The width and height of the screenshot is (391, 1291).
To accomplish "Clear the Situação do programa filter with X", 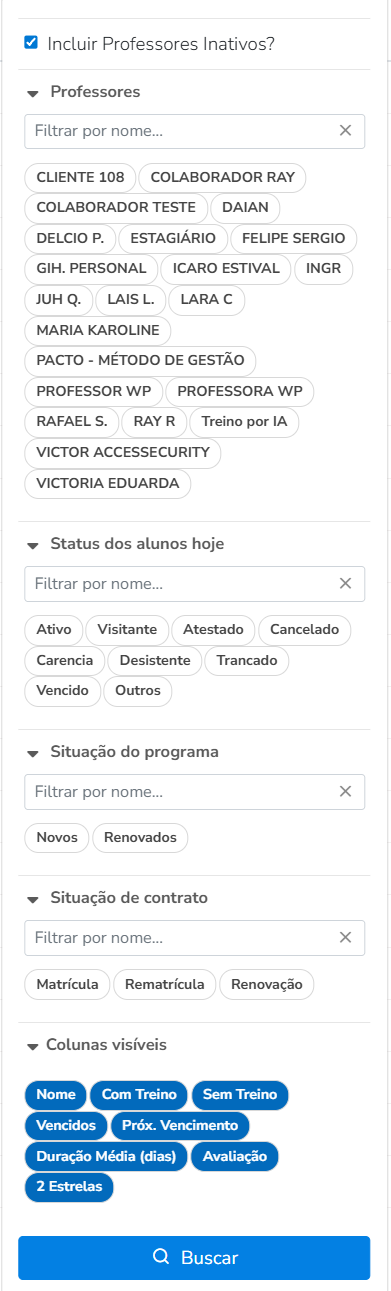I will tap(345, 791).
